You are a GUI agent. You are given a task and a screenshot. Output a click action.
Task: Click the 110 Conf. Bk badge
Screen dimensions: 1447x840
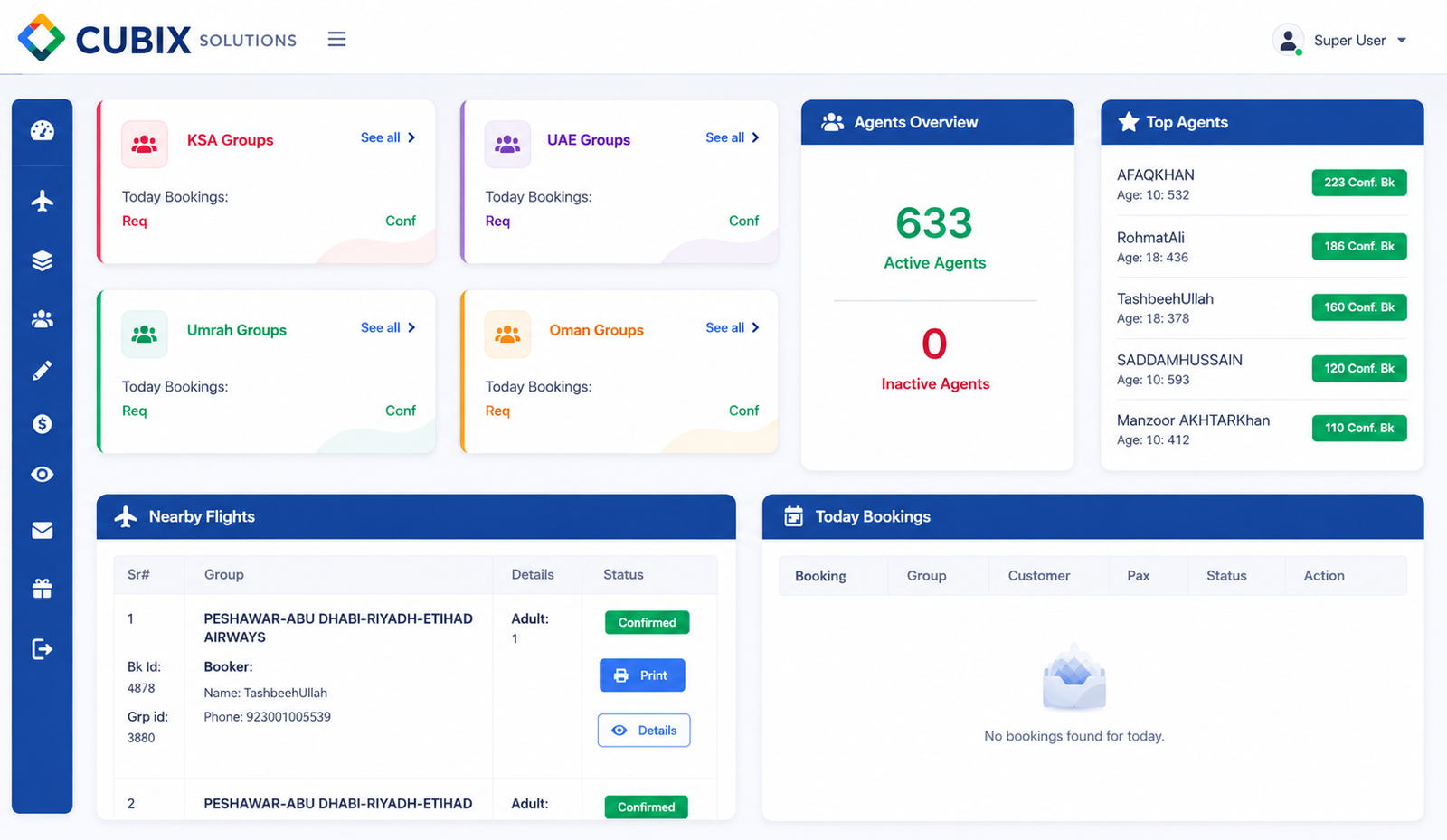coord(1359,428)
